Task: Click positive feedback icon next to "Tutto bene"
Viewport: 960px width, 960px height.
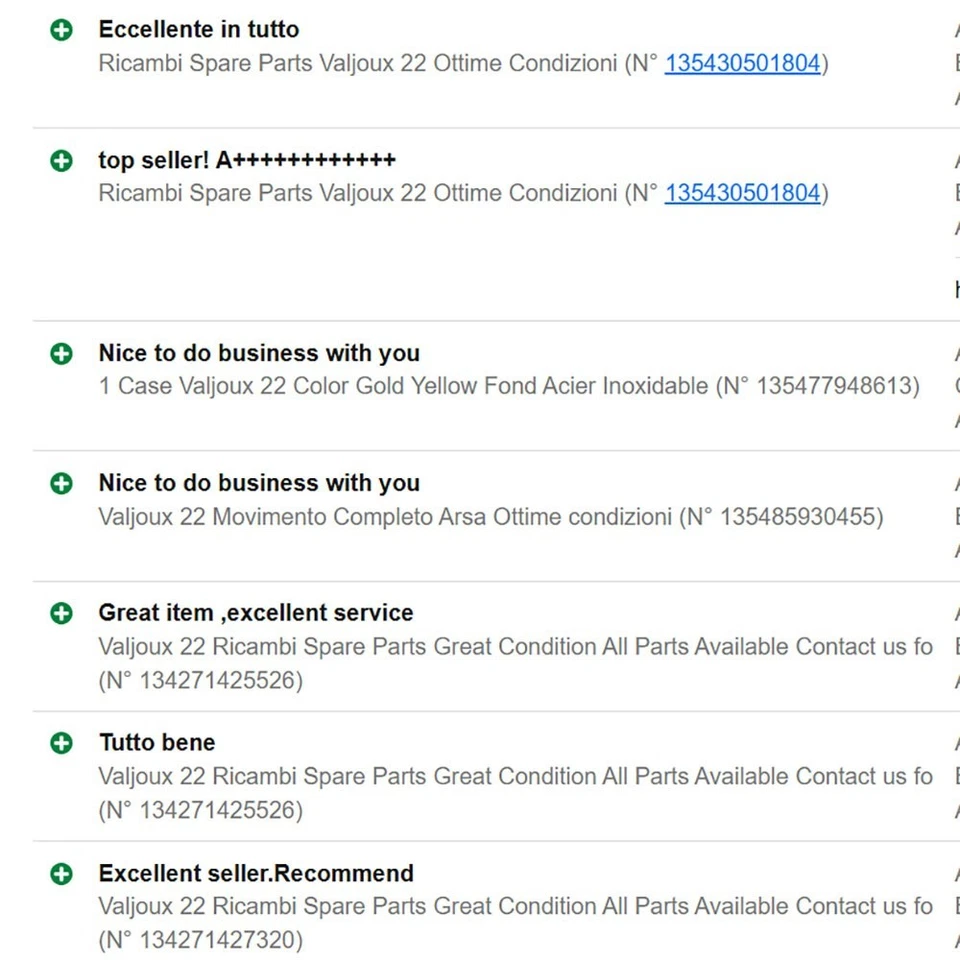Action: click(x=62, y=743)
